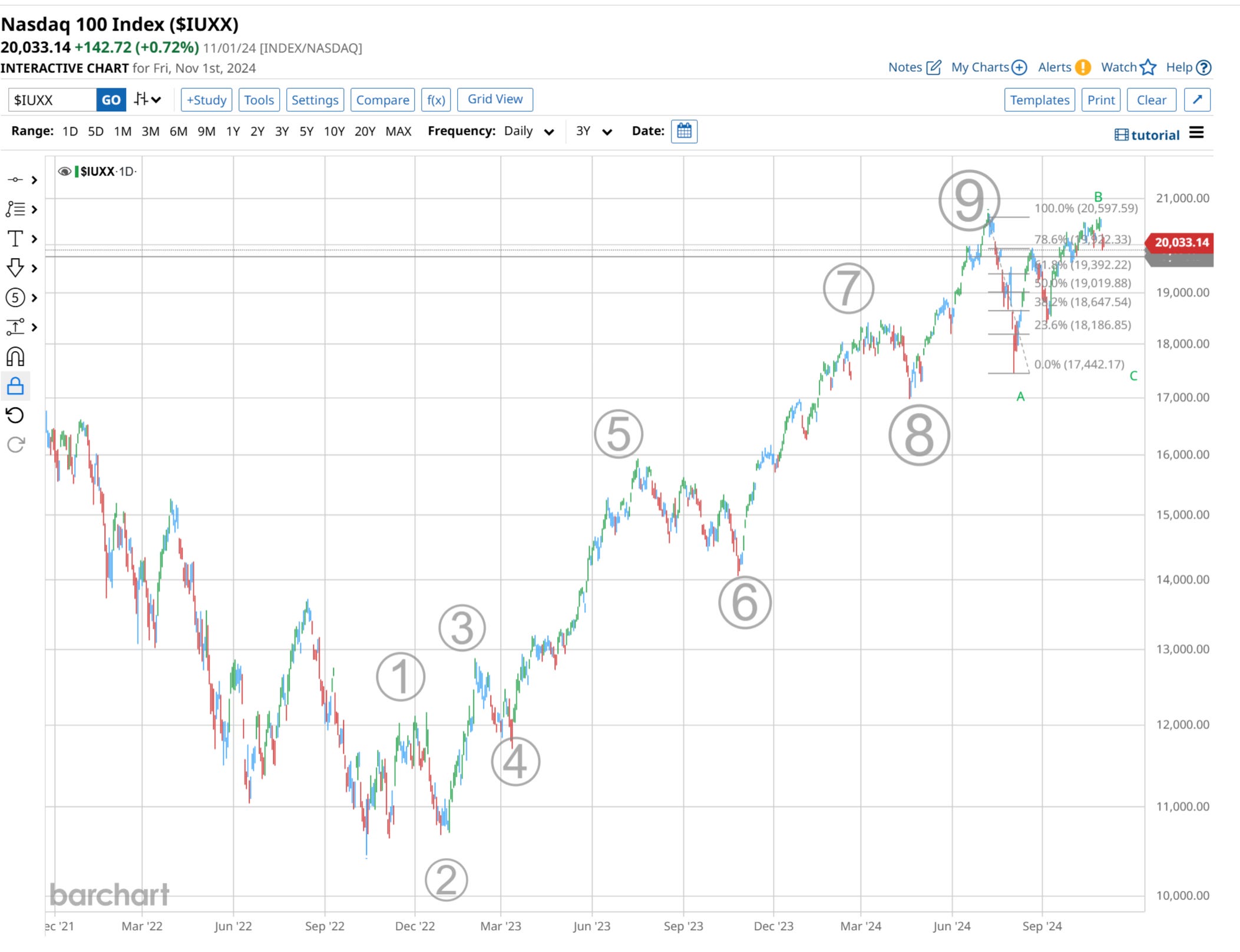Open the hamburger menu near tutorial
This screenshot has height=952, width=1240.
[x=1196, y=133]
